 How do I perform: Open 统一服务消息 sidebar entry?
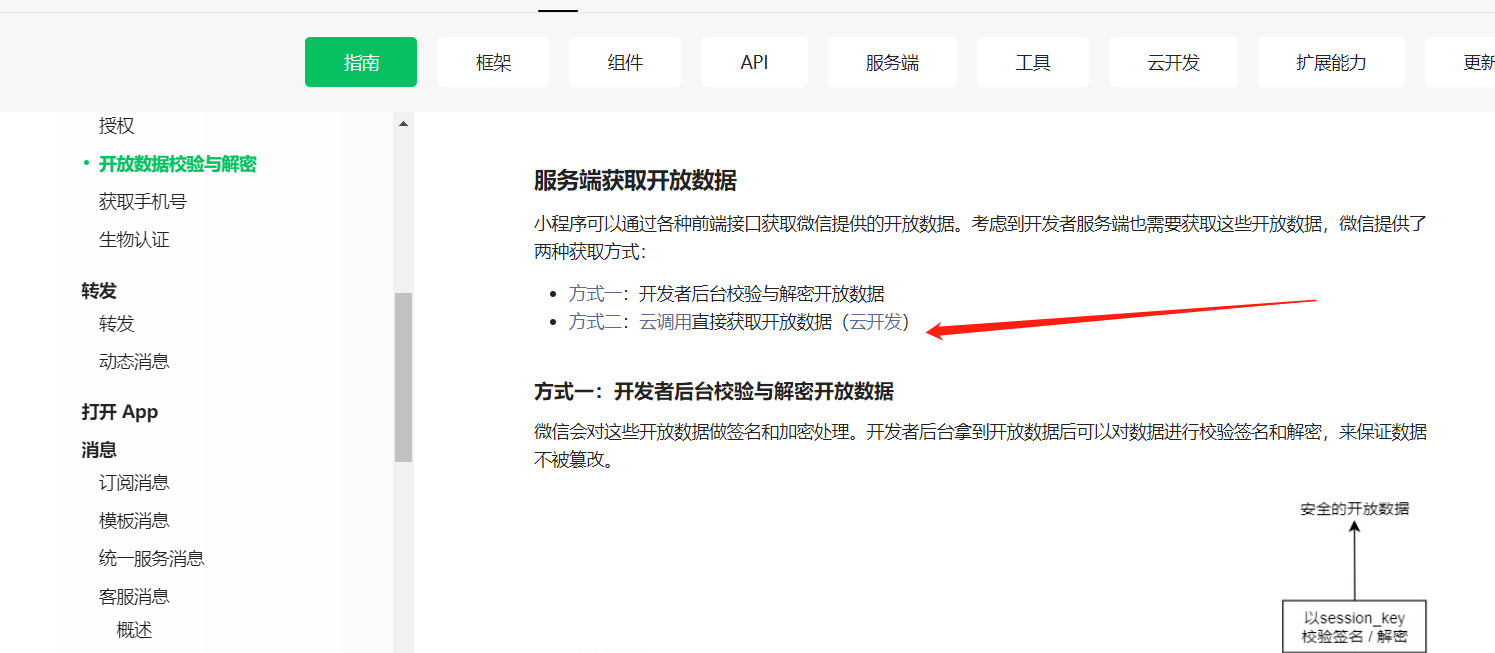pyautogui.click(x=151, y=559)
